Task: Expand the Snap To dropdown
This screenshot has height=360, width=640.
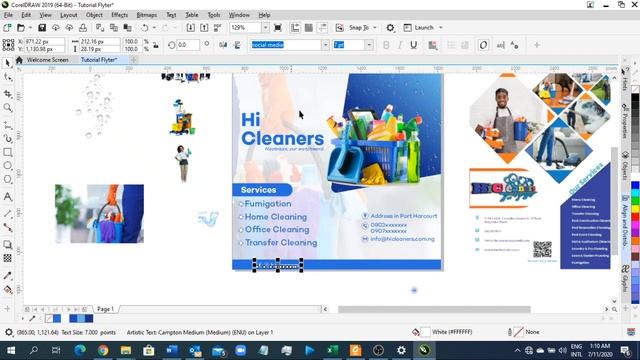Action: click(x=375, y=28)
